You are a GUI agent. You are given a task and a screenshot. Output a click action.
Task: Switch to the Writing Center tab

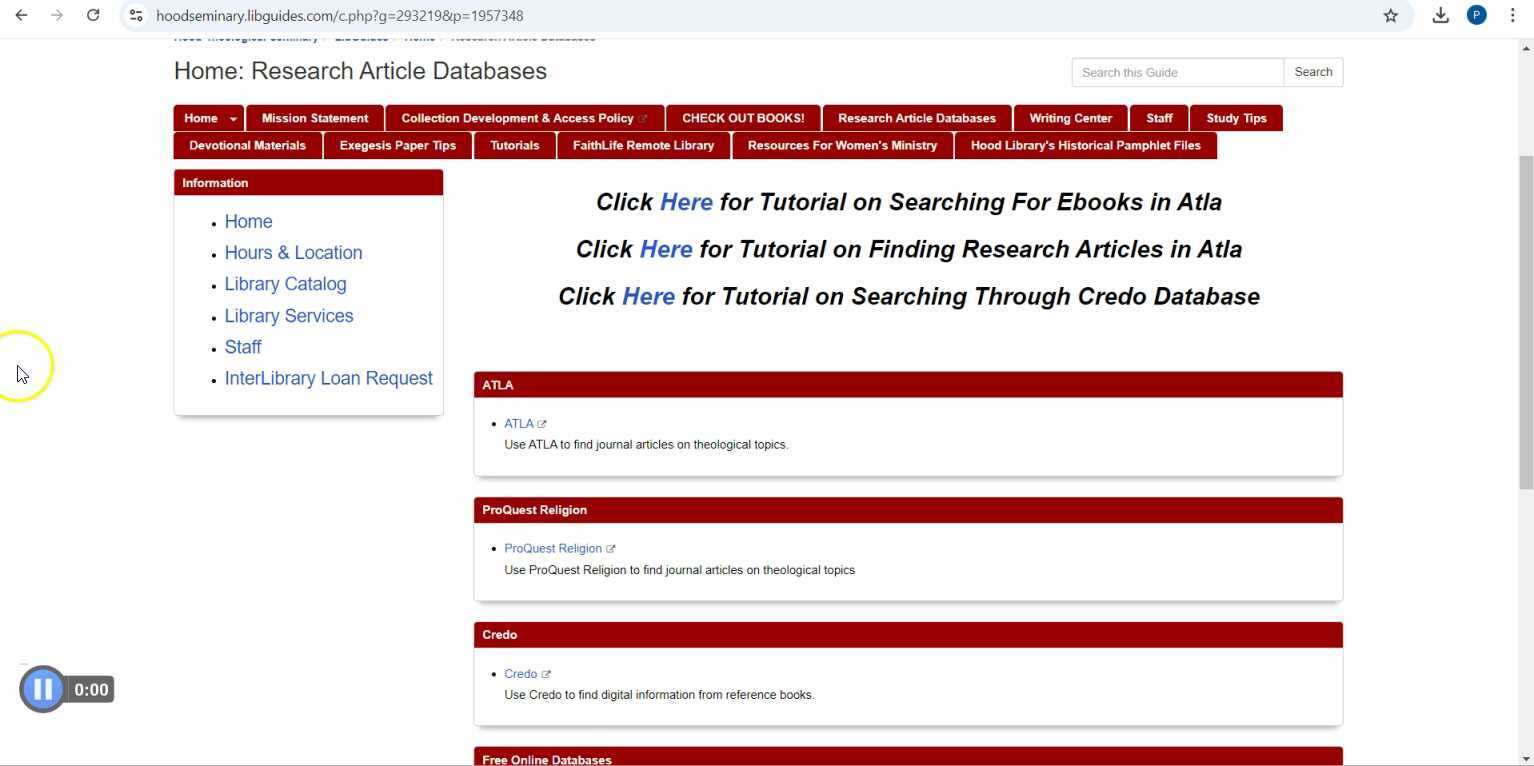[x=1070, y=118]
